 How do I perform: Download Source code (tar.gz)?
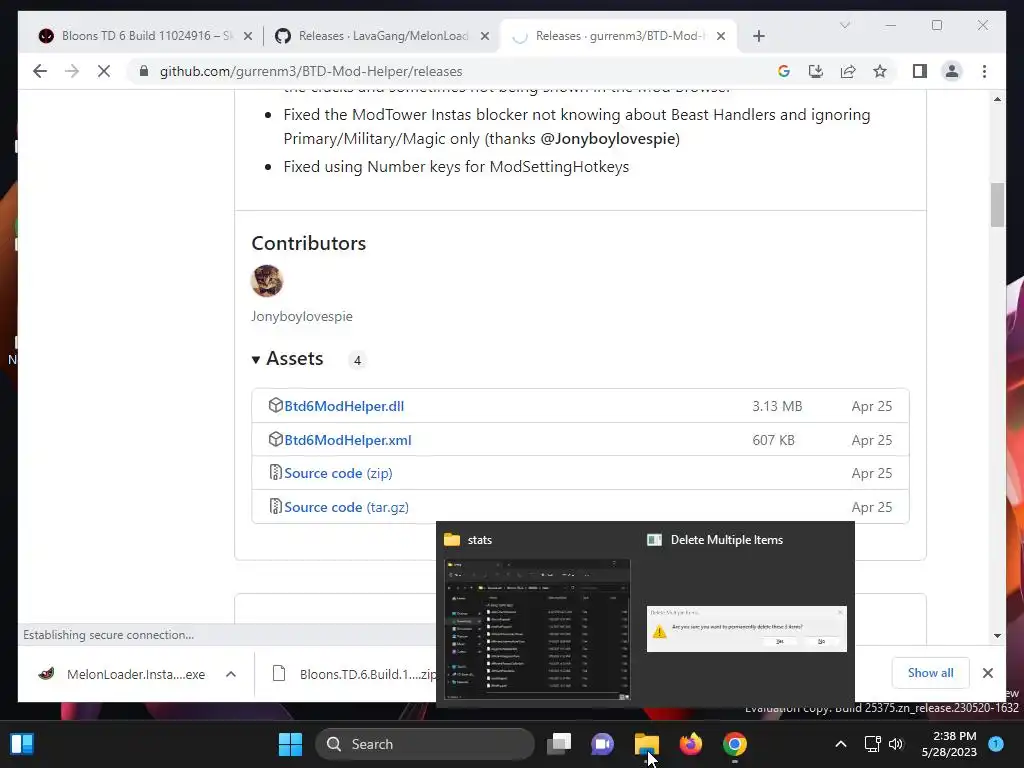point(347,507)
